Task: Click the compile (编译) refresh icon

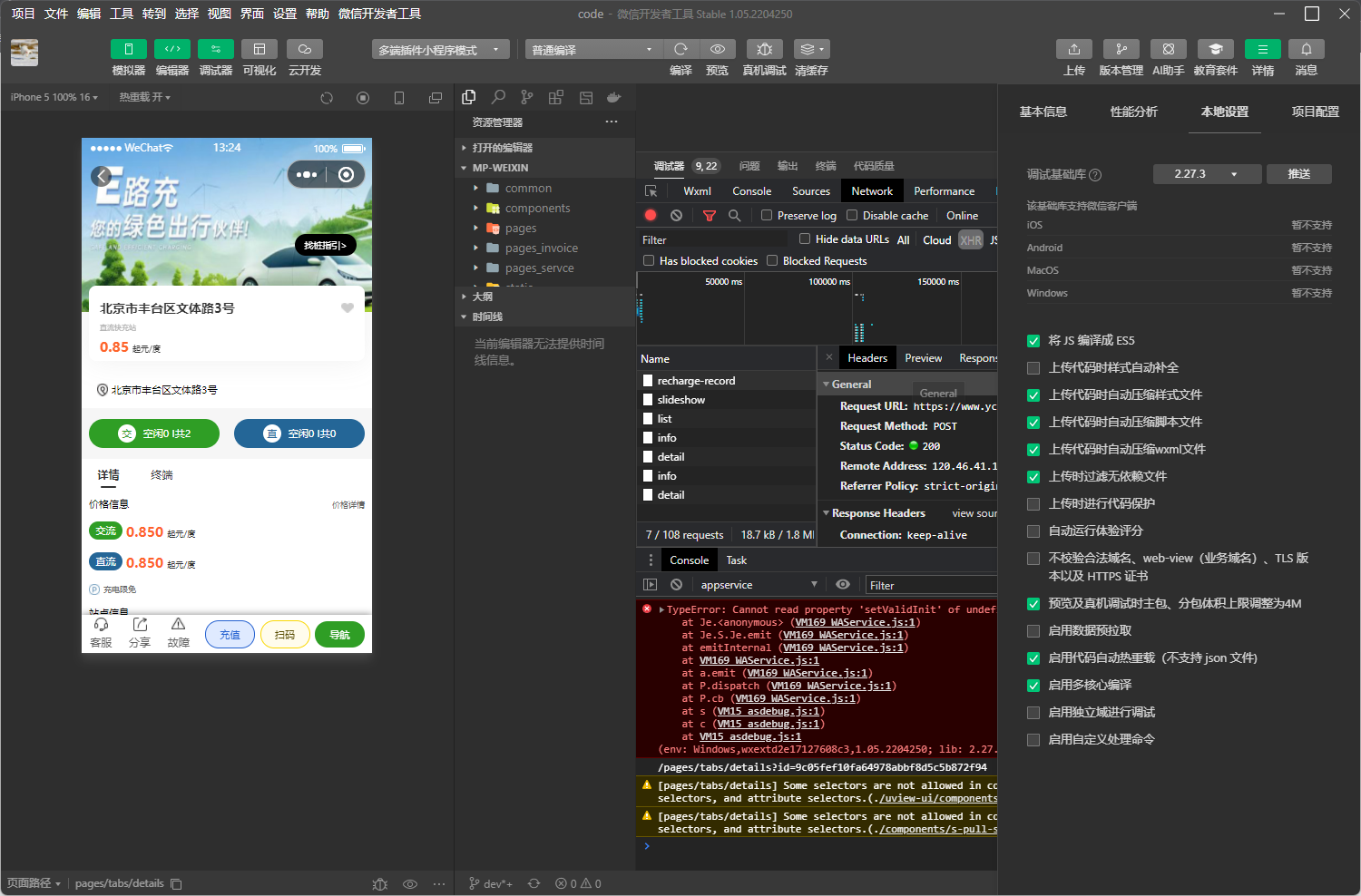Action: pyautogui.click(x=680, y=49)
